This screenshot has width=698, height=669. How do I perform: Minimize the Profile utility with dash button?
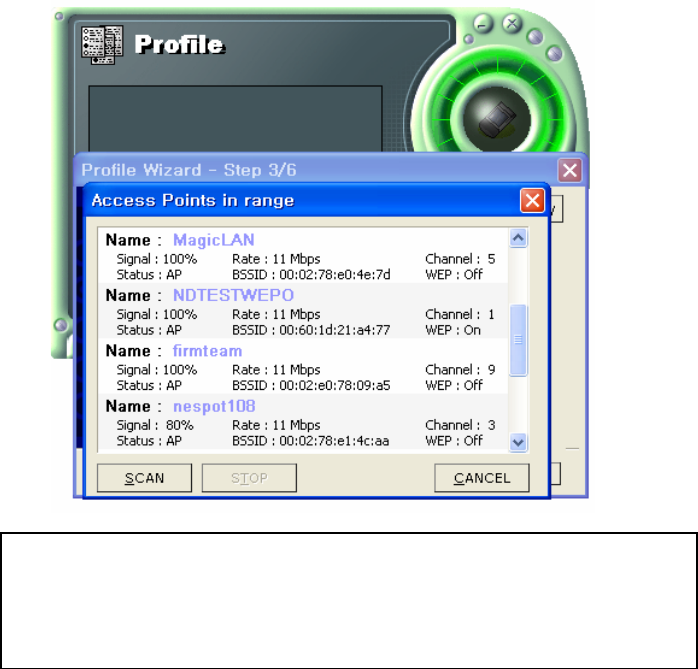click(x=482, y=24)
